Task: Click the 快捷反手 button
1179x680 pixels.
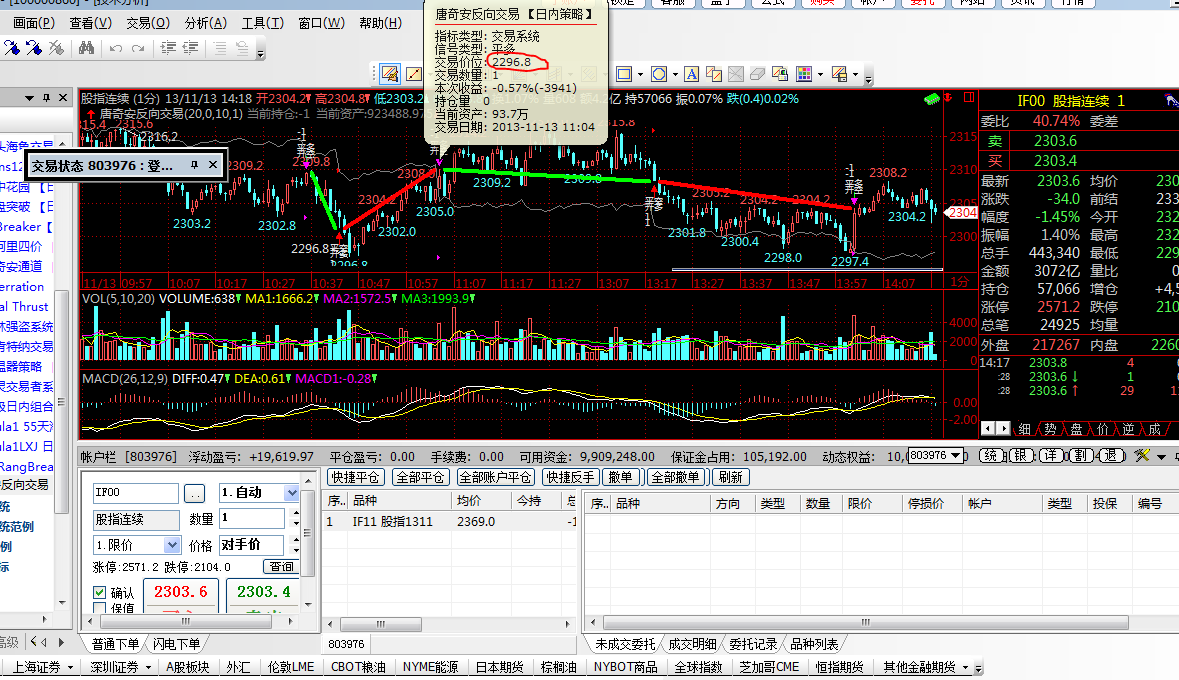Action: [569, 478]
